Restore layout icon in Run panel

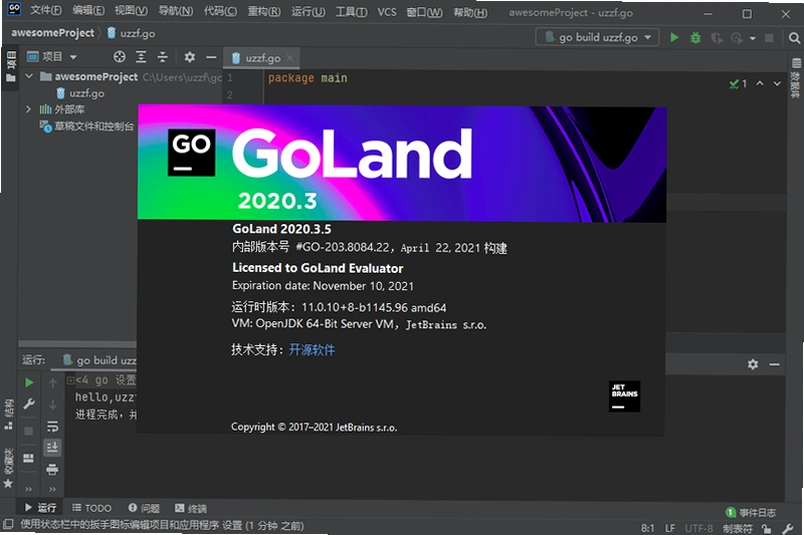29,458
